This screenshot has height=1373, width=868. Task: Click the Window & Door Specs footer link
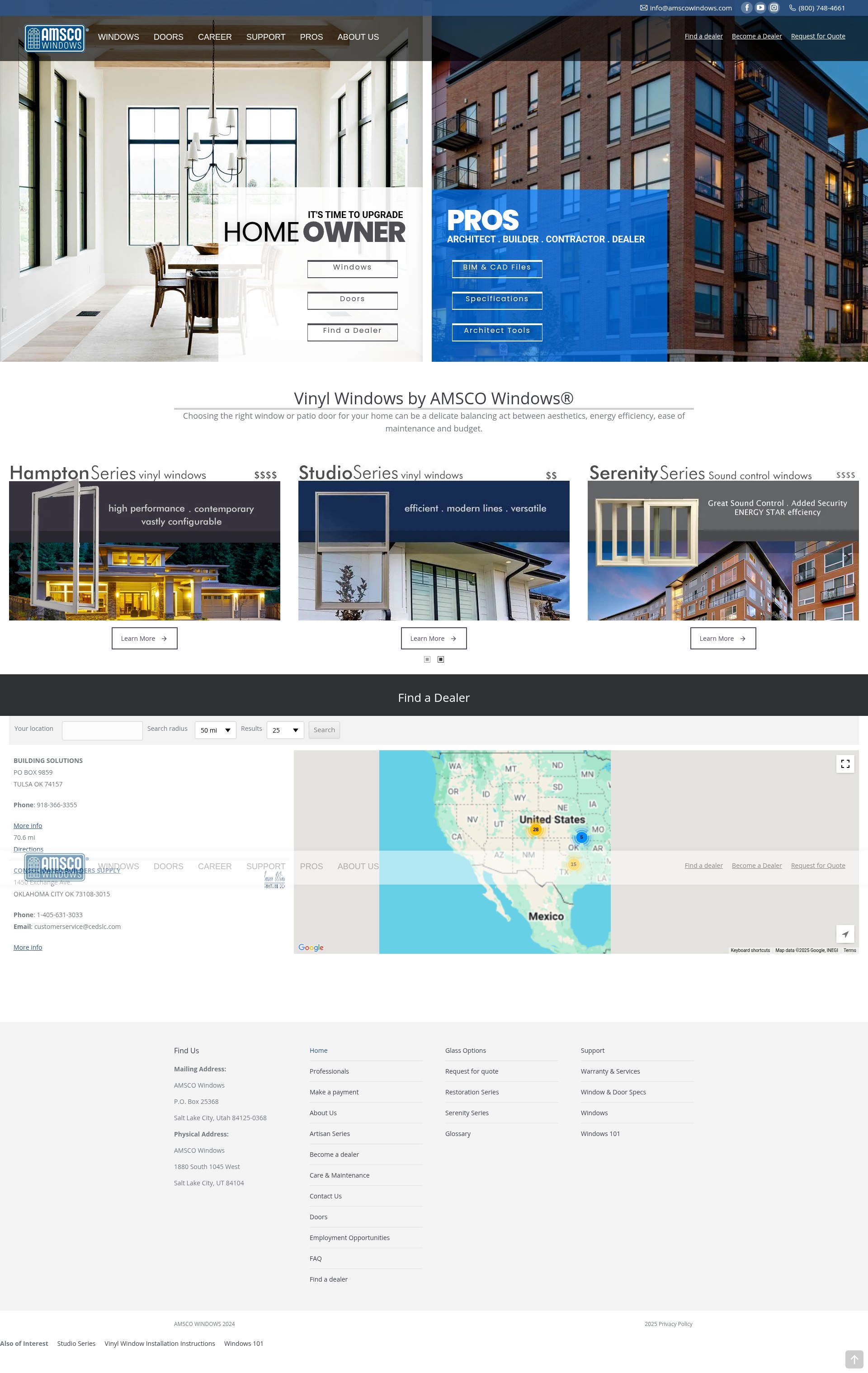pyautogui.click(x=613, y=1092)
